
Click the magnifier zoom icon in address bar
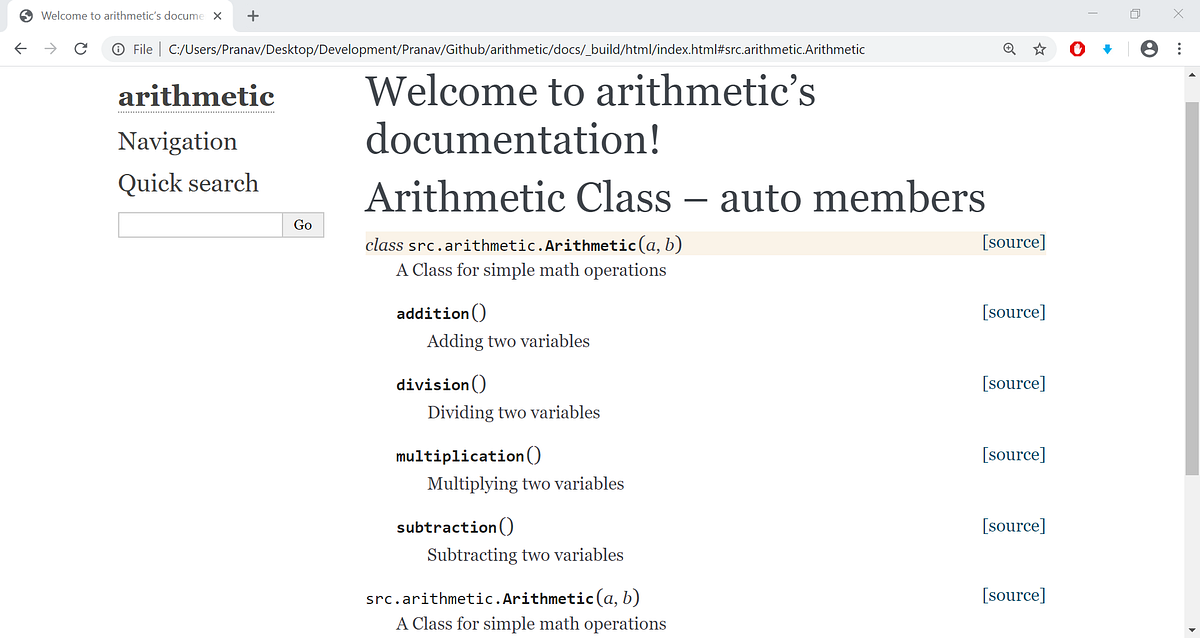tap(1009, 48)
